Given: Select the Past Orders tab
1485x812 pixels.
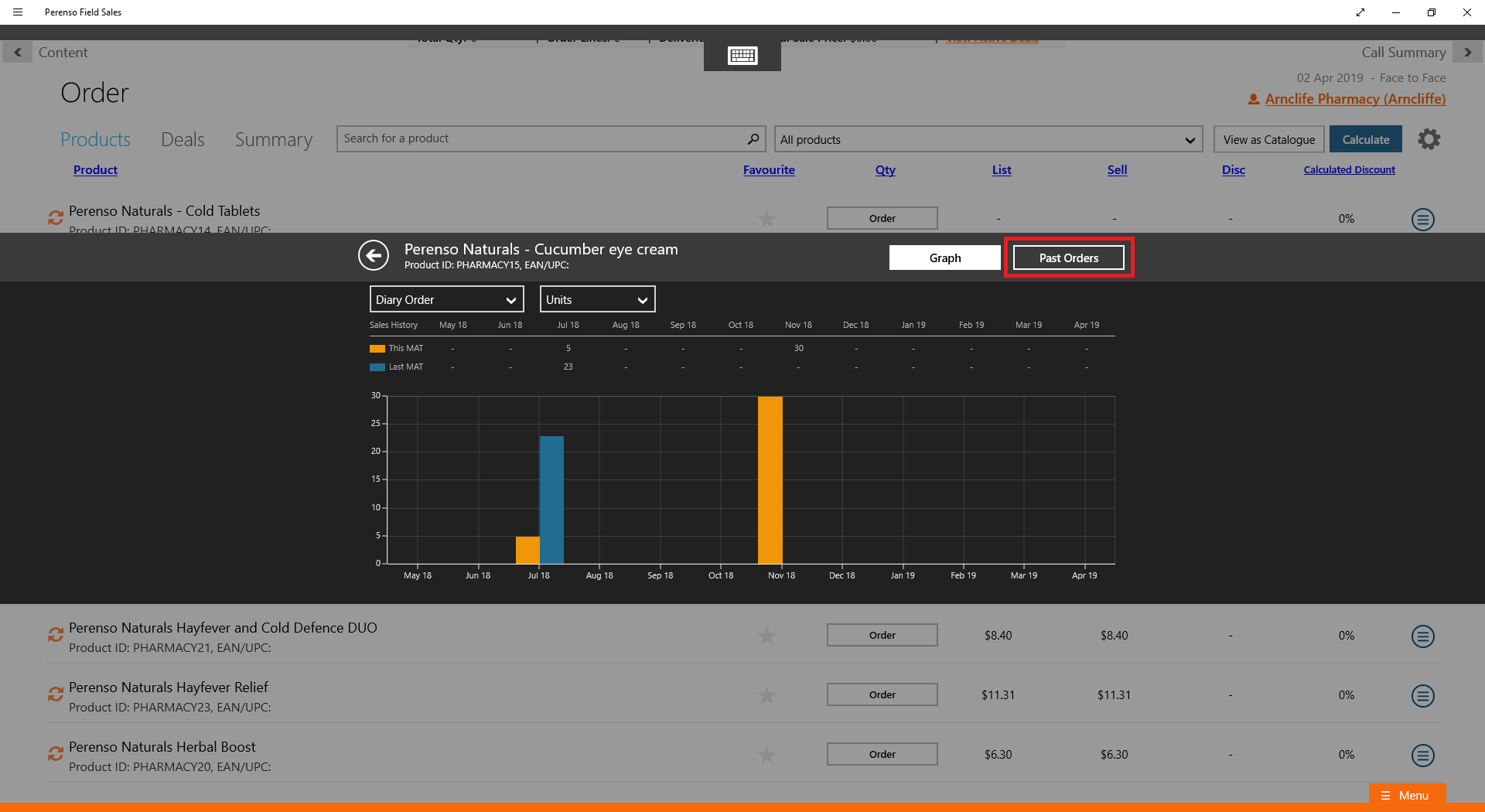Looking at the screenshot, I should pos(1069,258).
